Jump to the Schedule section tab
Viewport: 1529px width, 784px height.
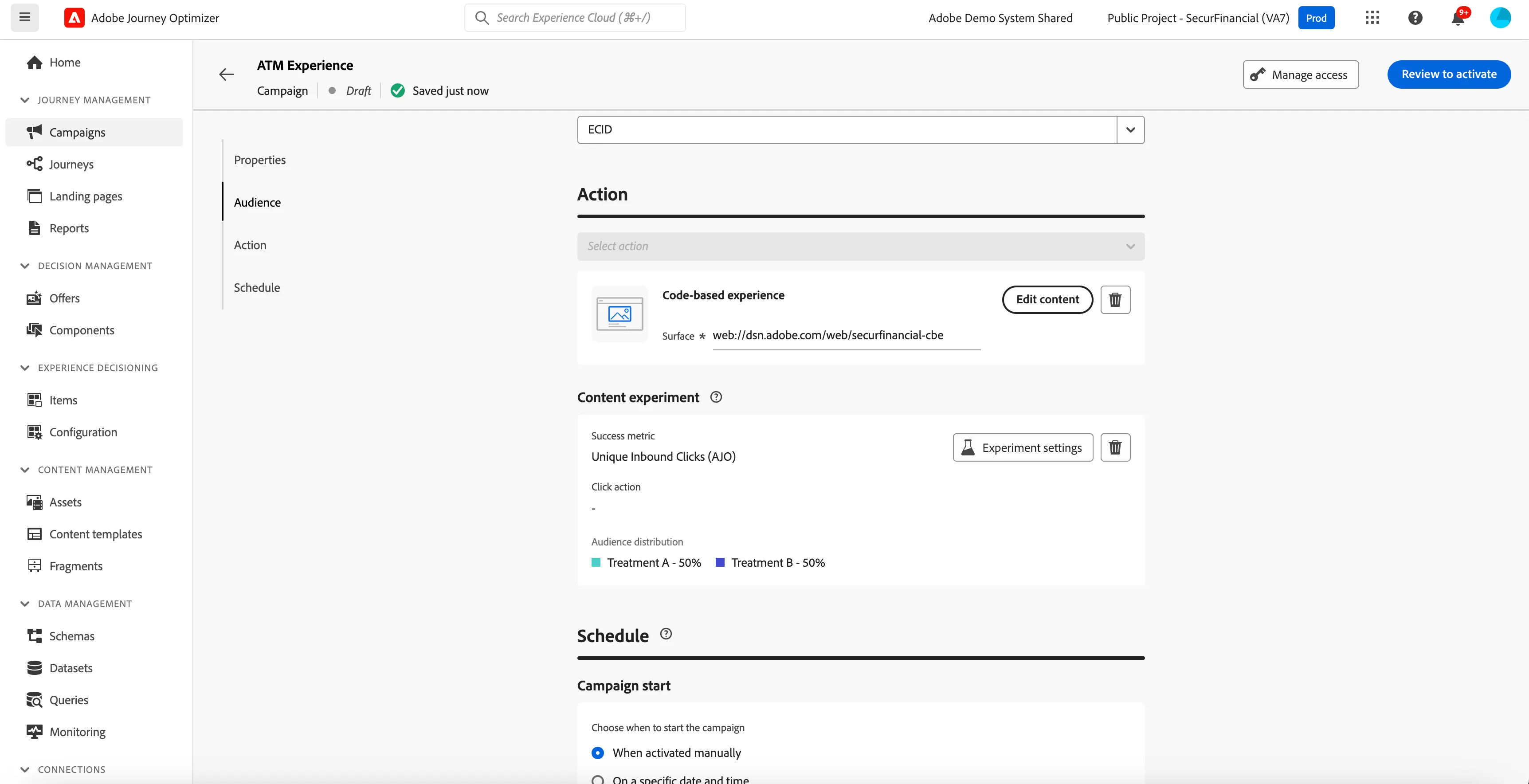tap(256, 288)
